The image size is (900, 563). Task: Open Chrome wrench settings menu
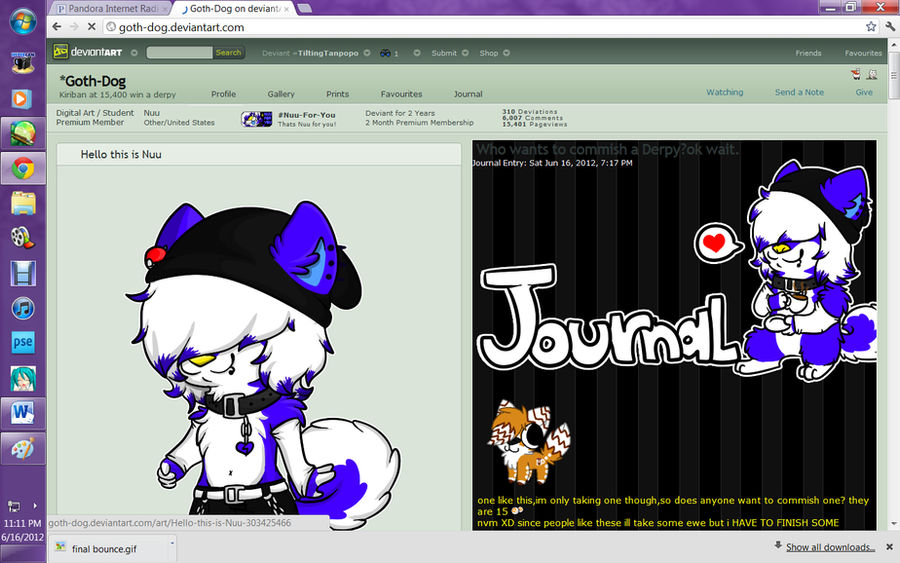pyautogui.click(x=890, y=26)
